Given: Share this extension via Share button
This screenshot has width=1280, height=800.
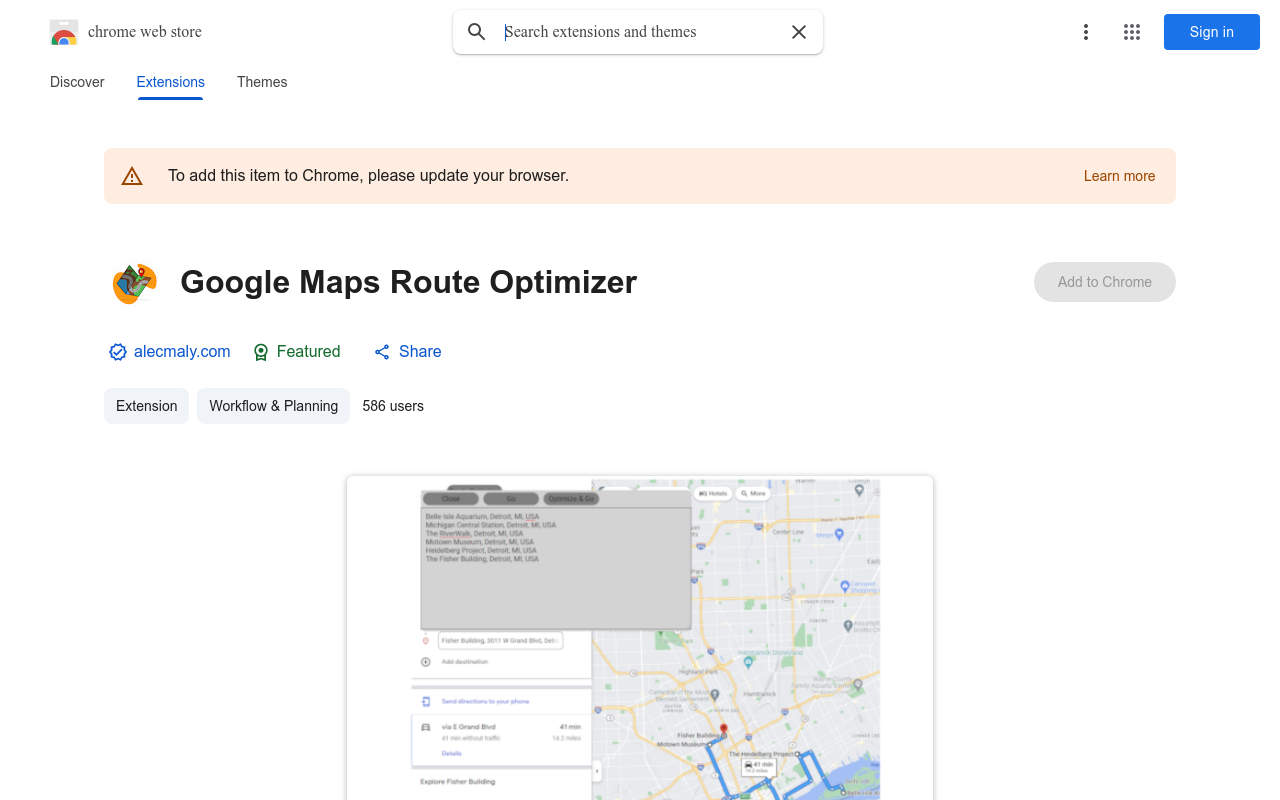Looking at the screenshot, I should click(407, 352).
